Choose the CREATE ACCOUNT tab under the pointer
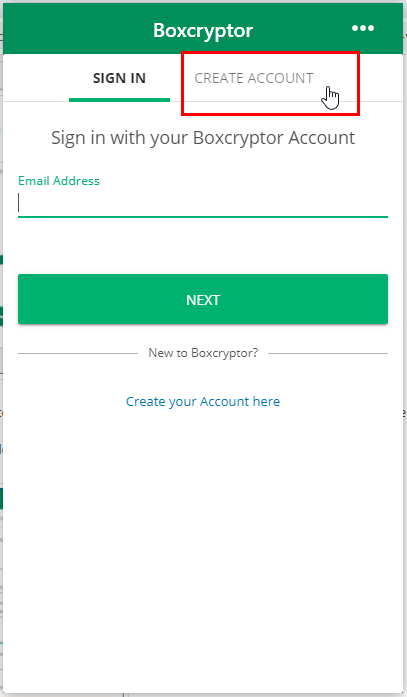Screen dimensions: 407x697 point(254,78)
